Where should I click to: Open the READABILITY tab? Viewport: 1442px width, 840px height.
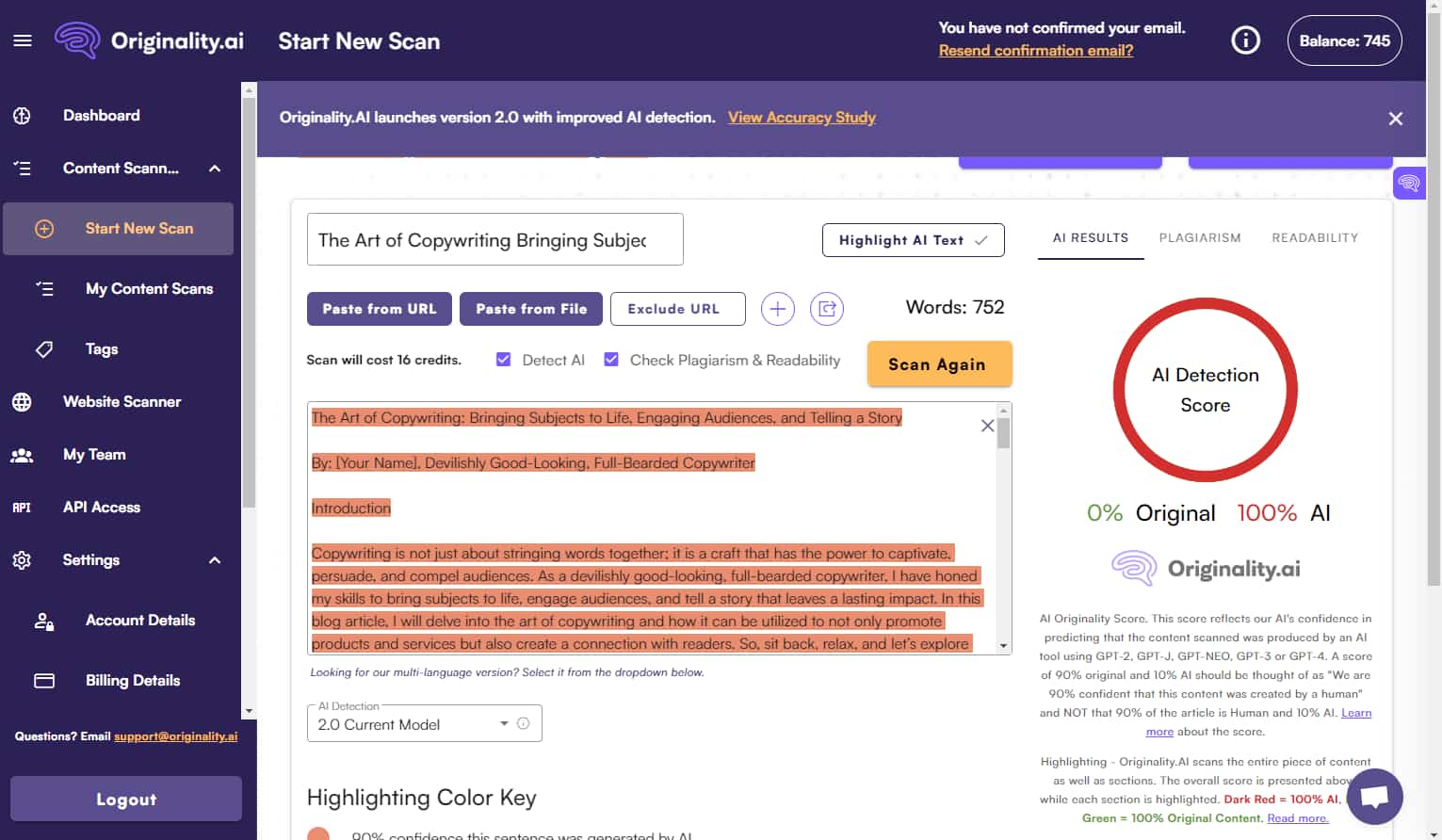point(1315,237)
